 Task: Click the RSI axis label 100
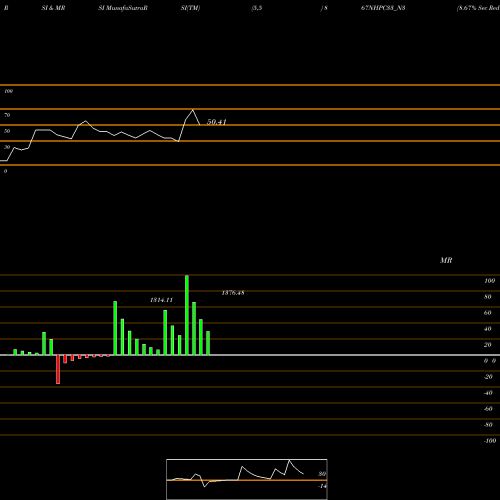(x=8, y=91)
